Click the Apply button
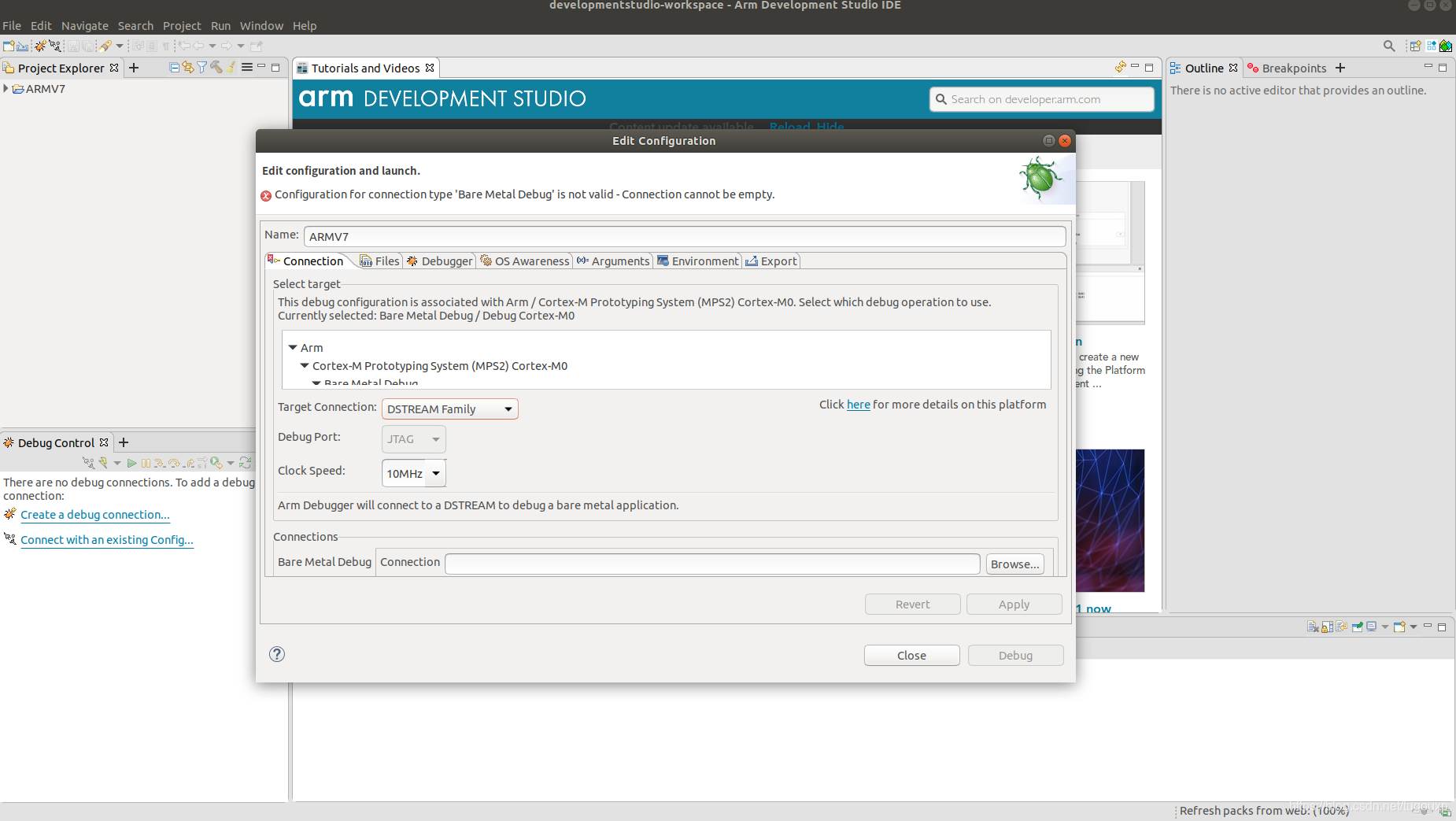This screenshot has height=821, width=1456. pos(1014,605)
